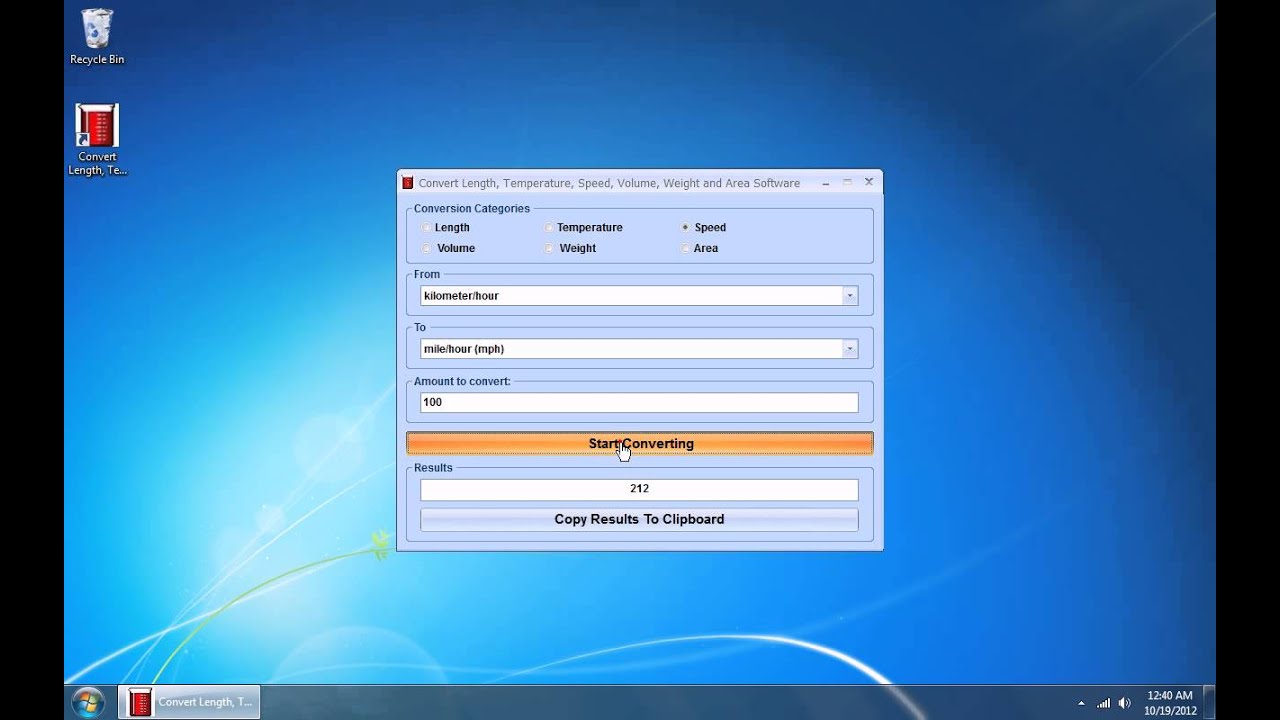Click the Start Converting button
The width and height of the screenshot is (1280, 720).
click(640, 443)
